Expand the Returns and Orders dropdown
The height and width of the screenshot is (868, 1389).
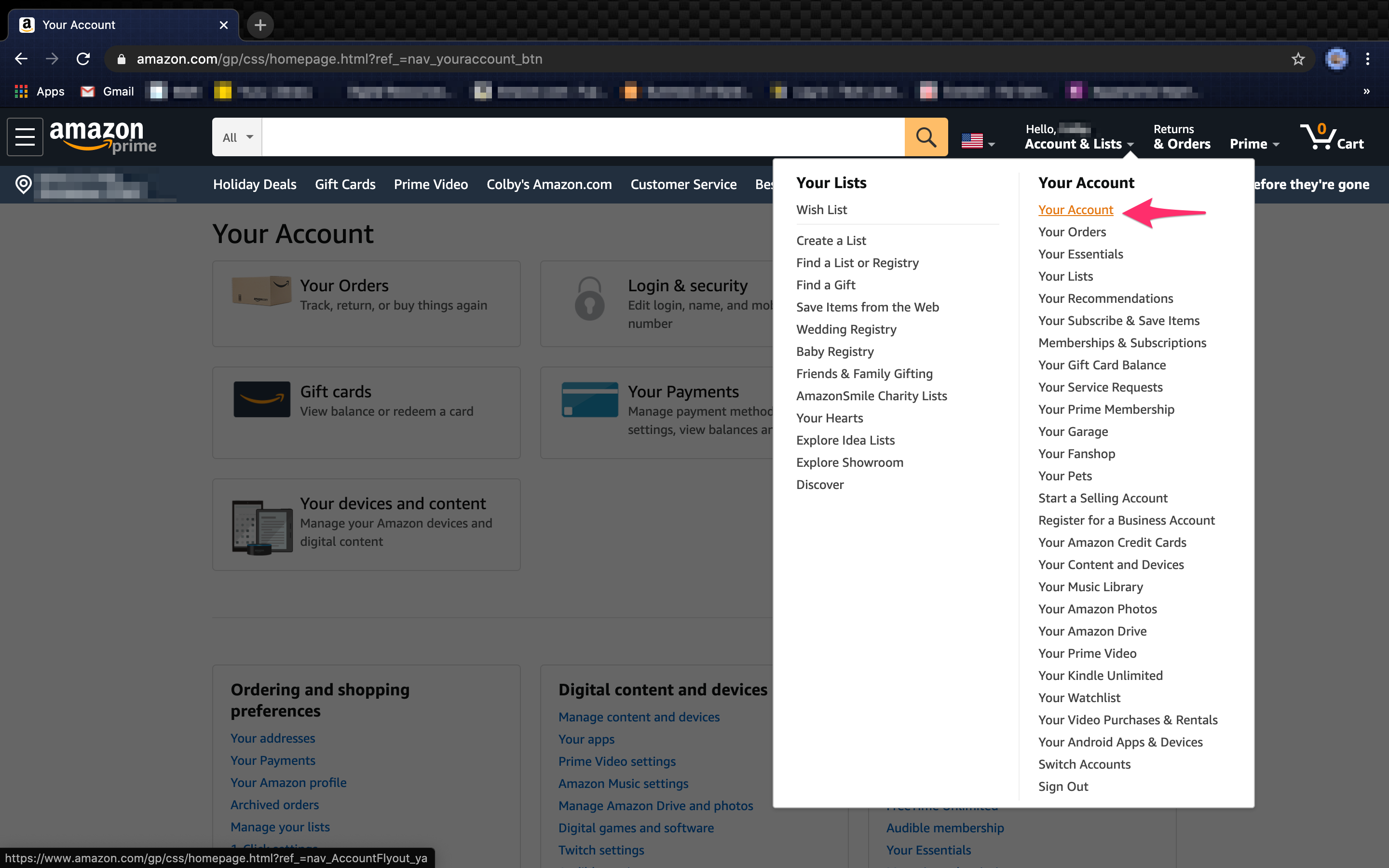[1181, 137]
